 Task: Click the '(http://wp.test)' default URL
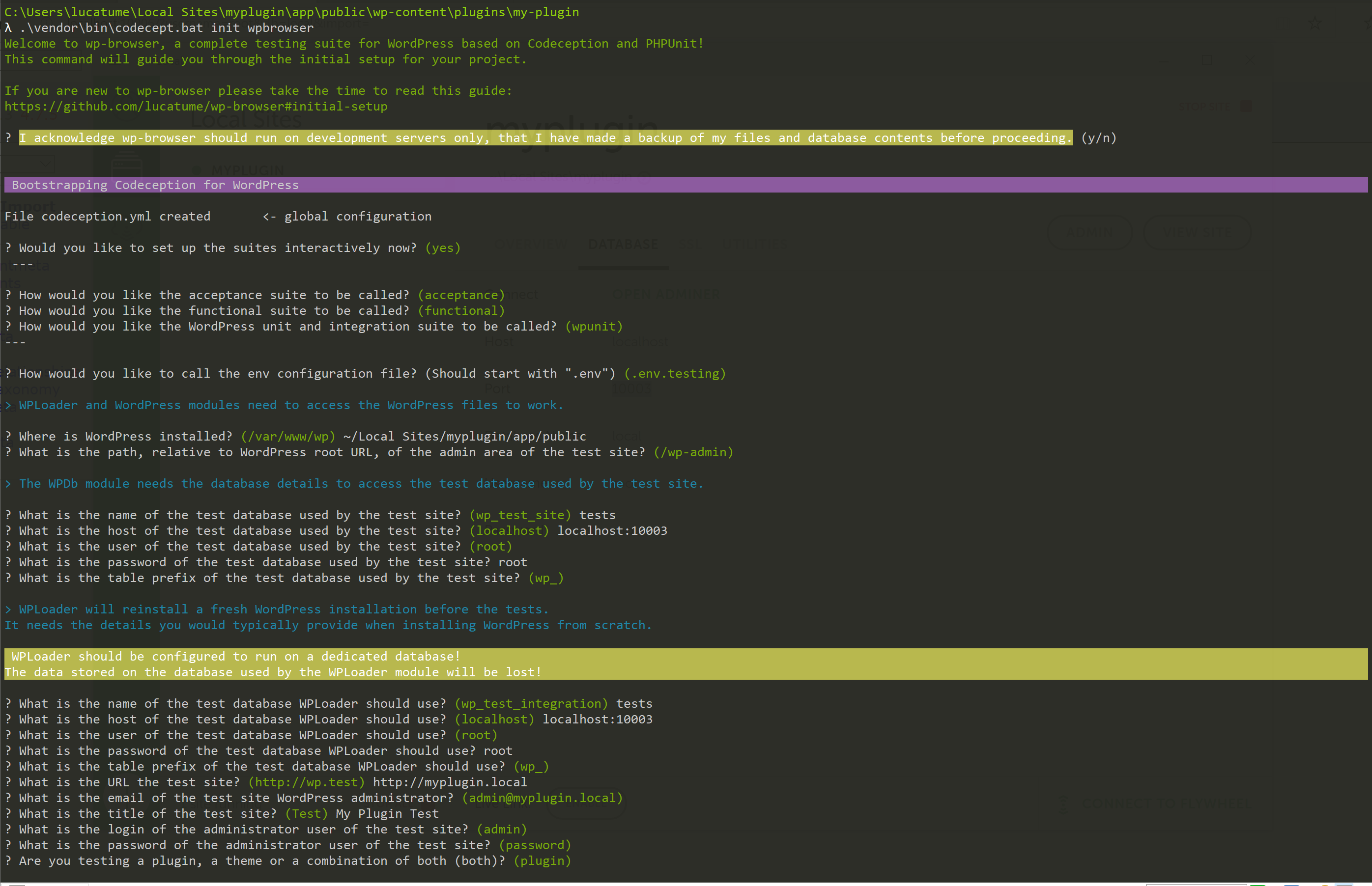tap(306, 782)
